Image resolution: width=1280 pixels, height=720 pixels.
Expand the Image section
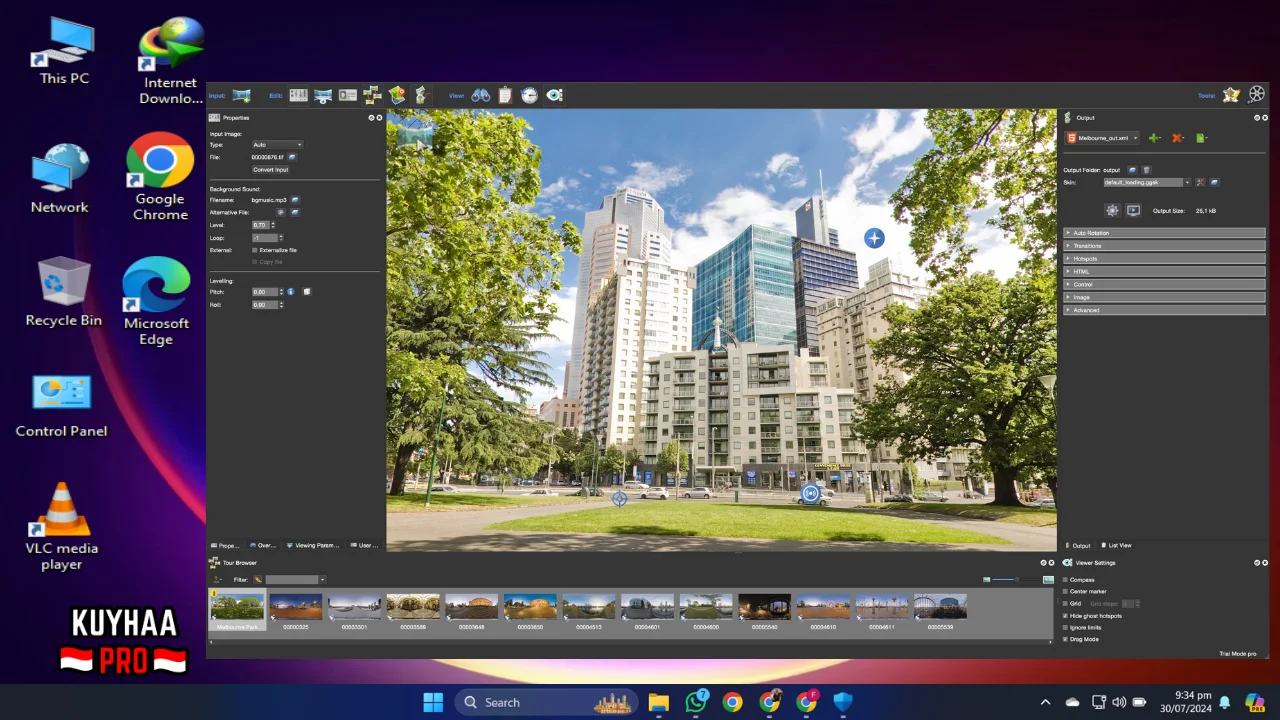[1165, 297]
